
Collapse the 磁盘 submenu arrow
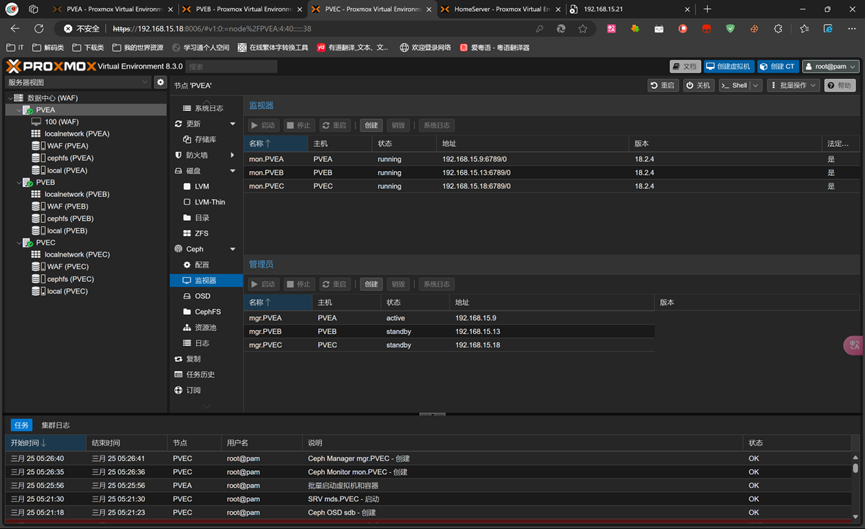(x=233, y=170)
